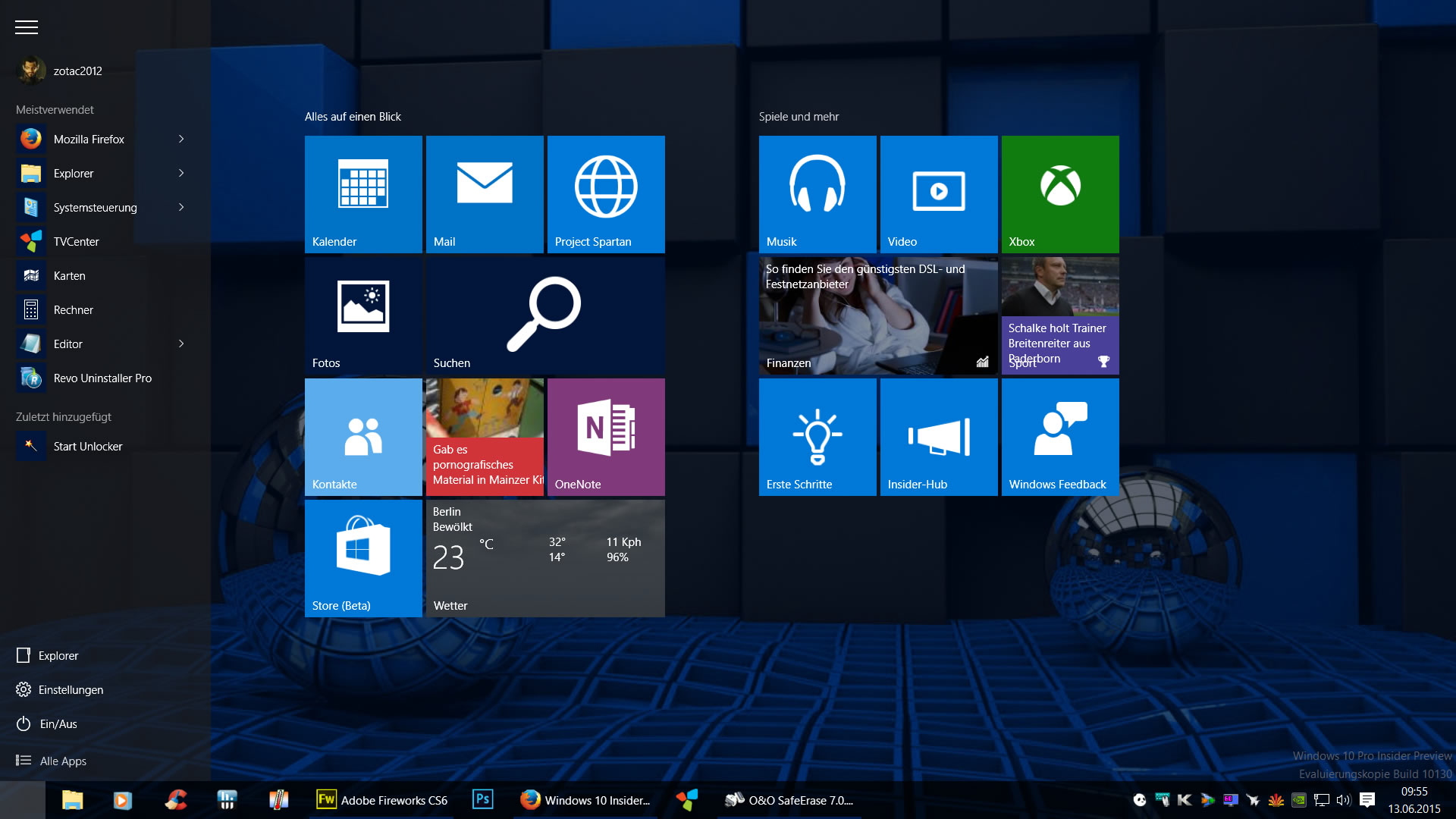The width and height of the screenshot is (1456, 819).
Task: Toggle the hamburger menu at top left
Action: tap(27, 27)
